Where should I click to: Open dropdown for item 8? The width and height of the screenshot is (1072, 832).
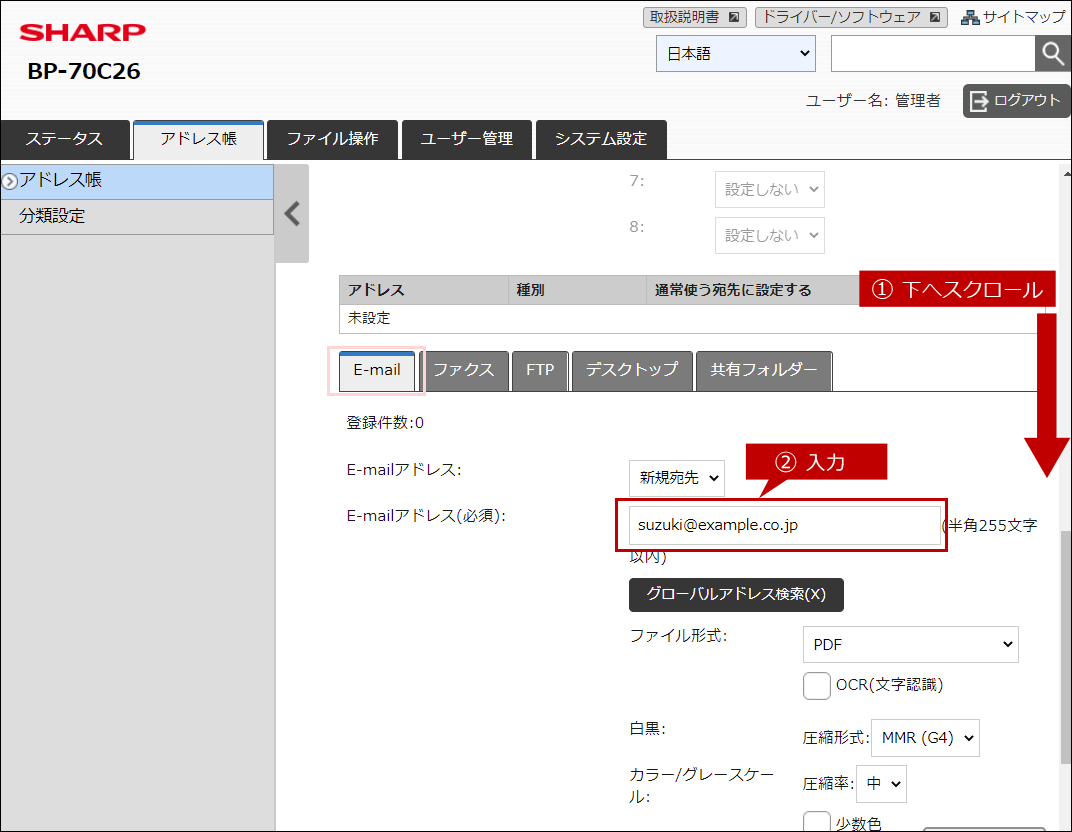[x=769, y=235]
